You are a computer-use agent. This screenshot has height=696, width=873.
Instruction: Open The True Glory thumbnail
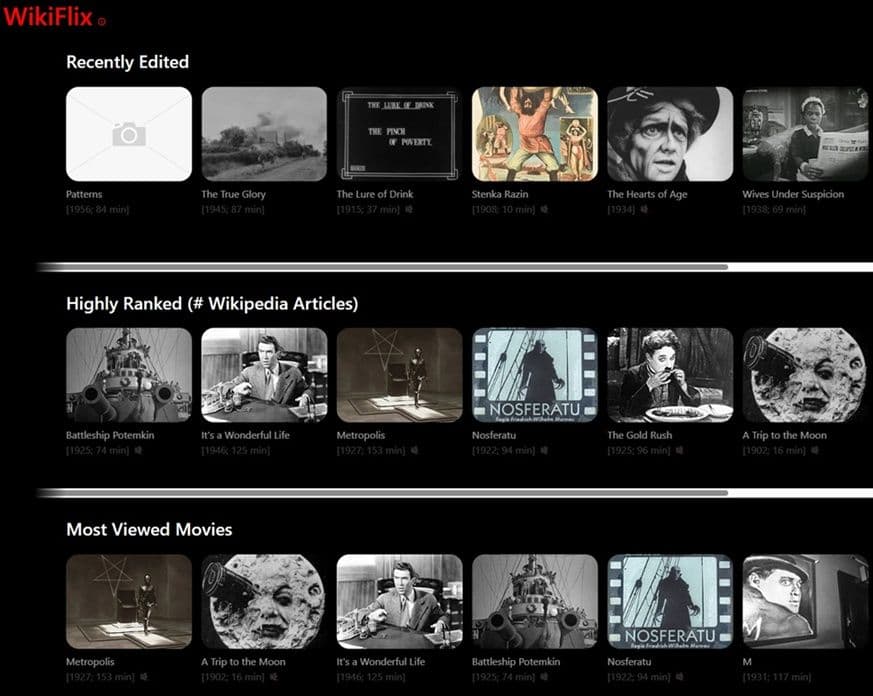coord(264,134)
